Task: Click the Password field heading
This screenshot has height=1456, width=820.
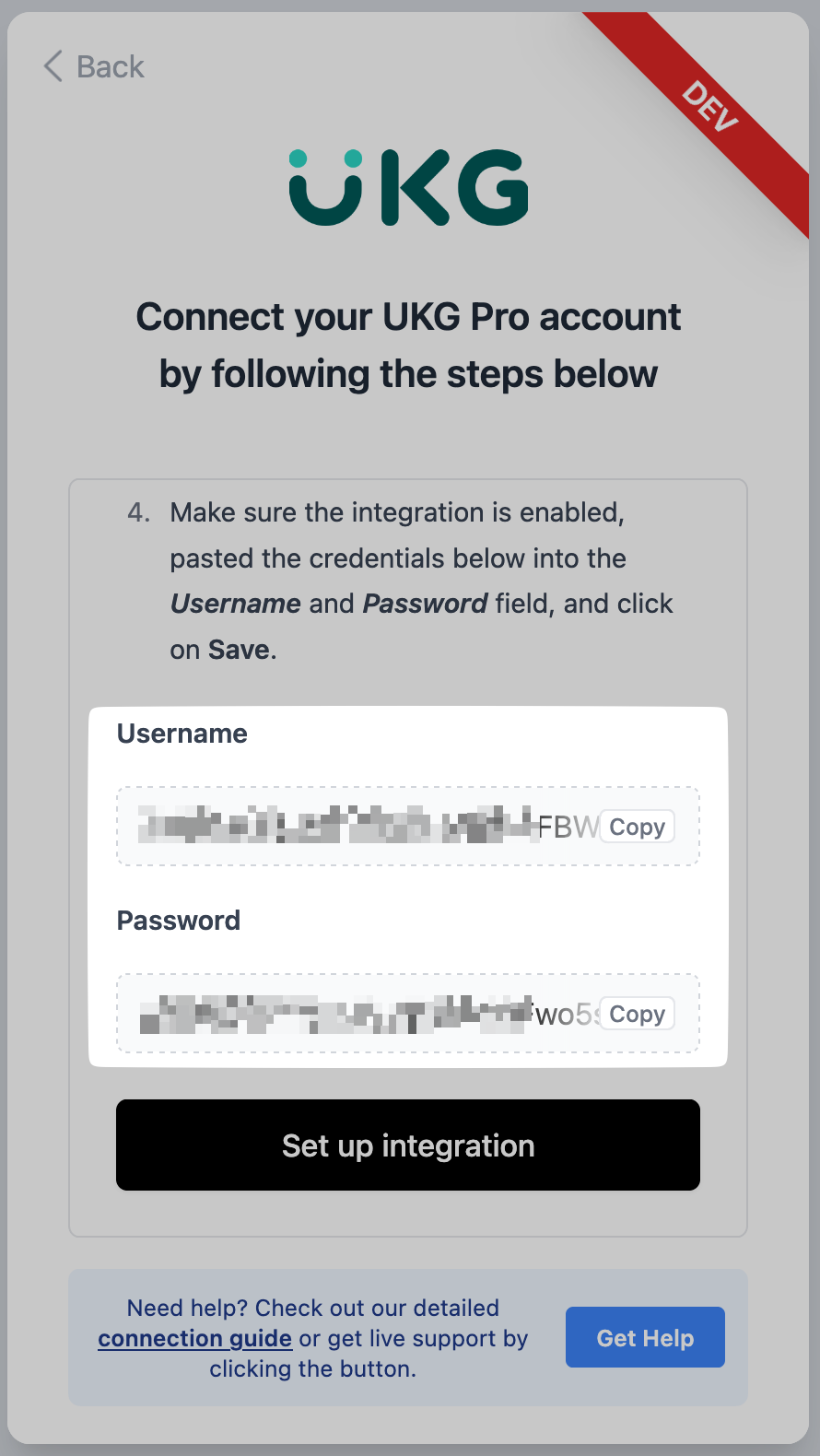Action: click(179, 921)
